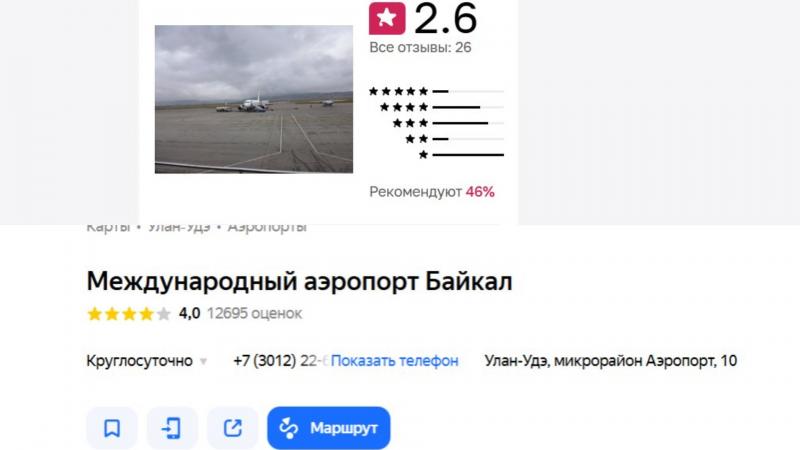Open the Улан-Удэ breadcrumb link
This screenshot has height=450, width=800.
coord(179,228)
